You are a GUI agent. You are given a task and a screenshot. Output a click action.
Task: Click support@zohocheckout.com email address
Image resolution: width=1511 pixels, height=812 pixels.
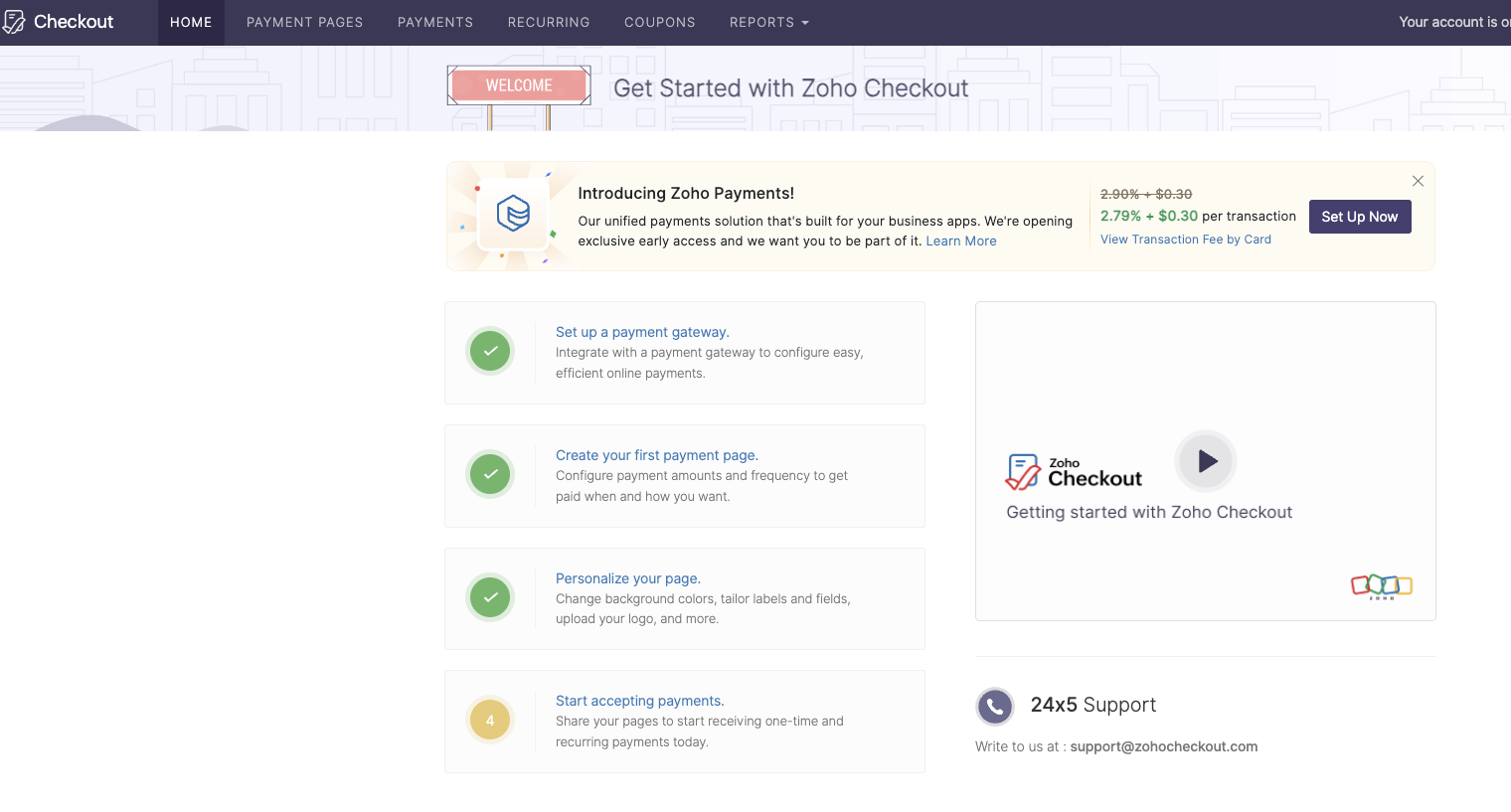coord(1164,746)
